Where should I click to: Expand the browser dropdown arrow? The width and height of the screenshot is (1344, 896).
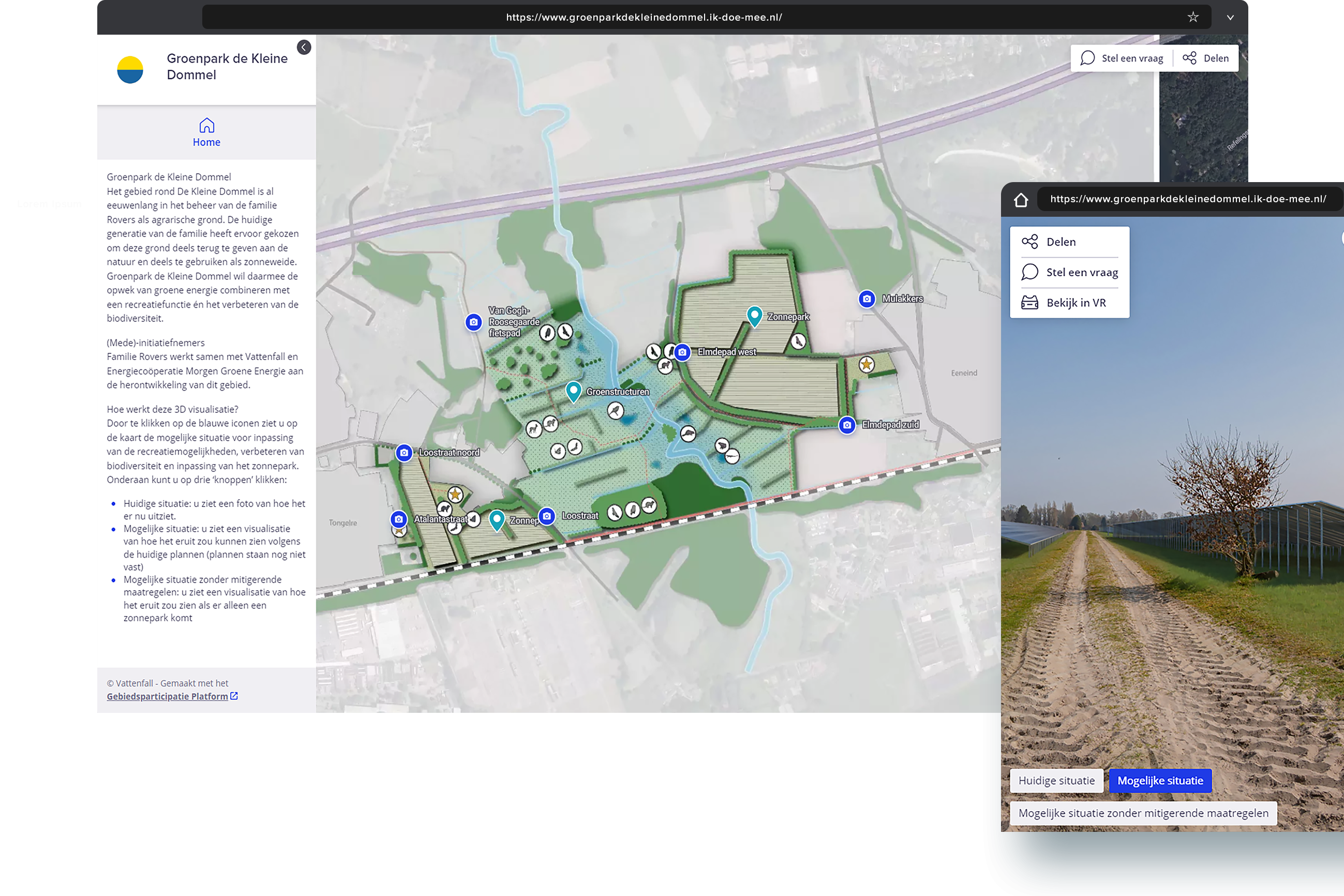point(1230,17)
